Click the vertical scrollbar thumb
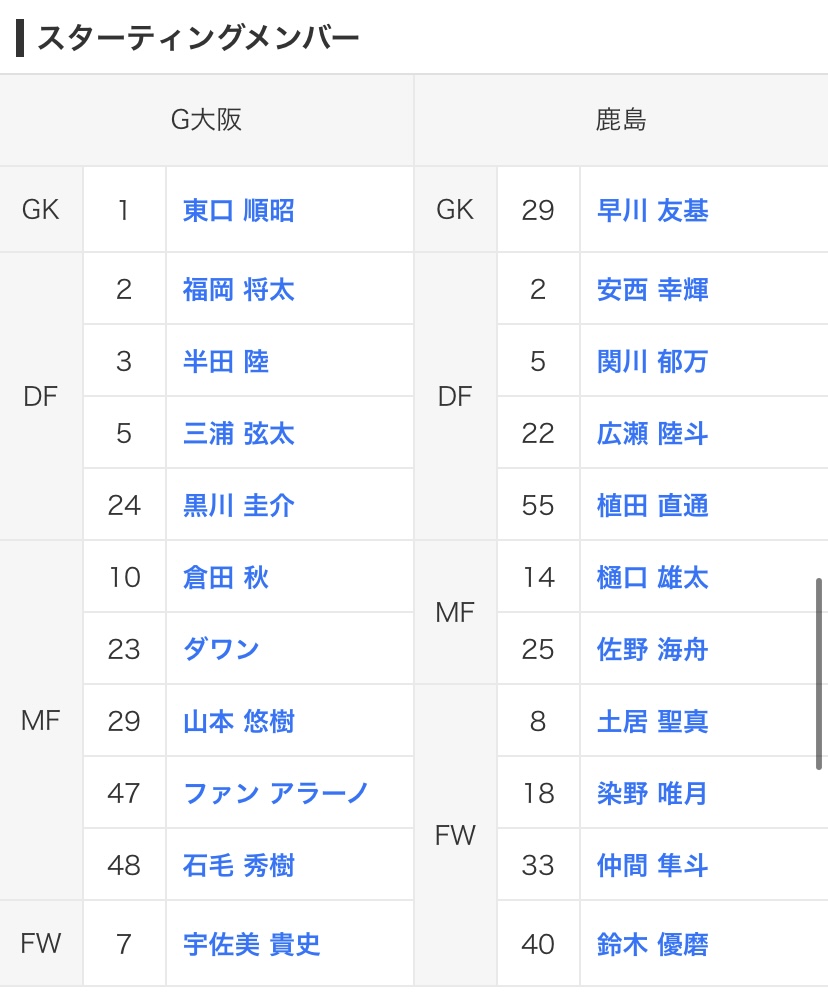The image size is (828, 1008). coord(820,673)
